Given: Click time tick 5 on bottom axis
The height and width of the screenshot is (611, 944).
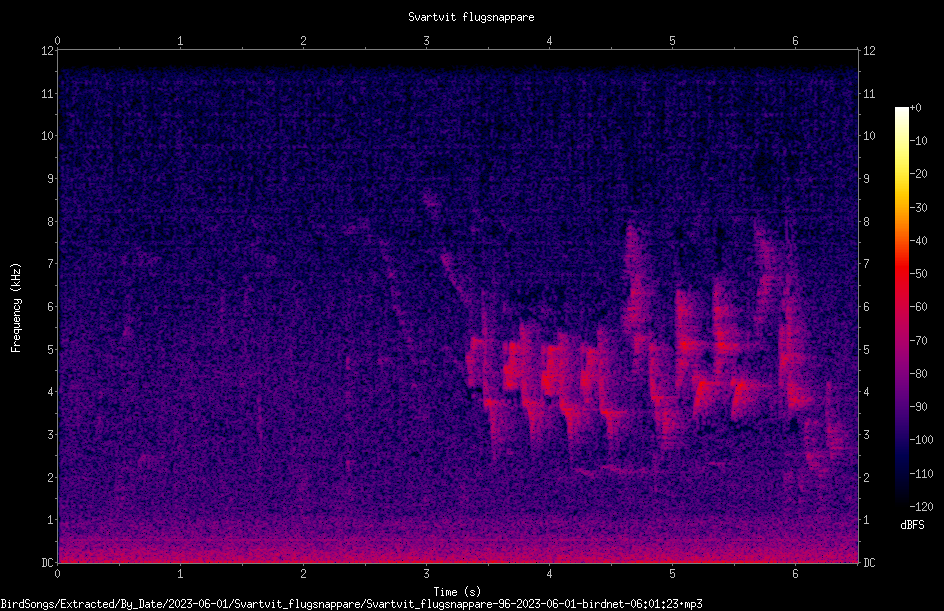Looking at the screenshot, I should pos(672,574).
